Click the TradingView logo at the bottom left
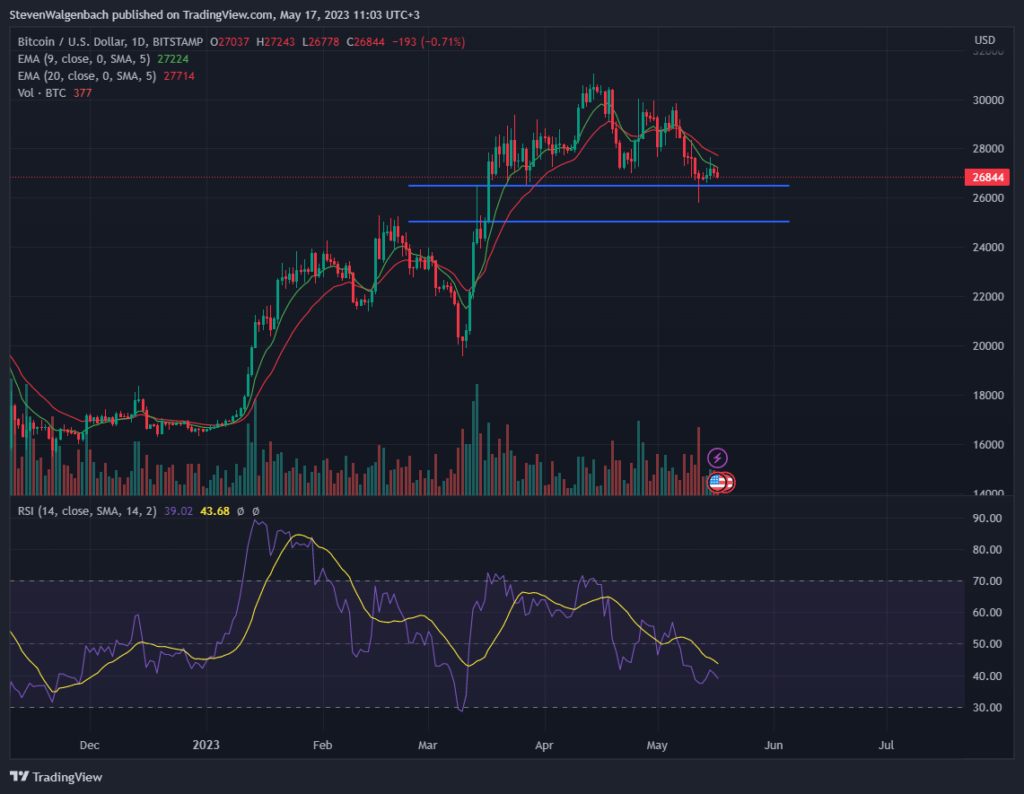This screenshot has height=794, width=1024. point(56,776)
